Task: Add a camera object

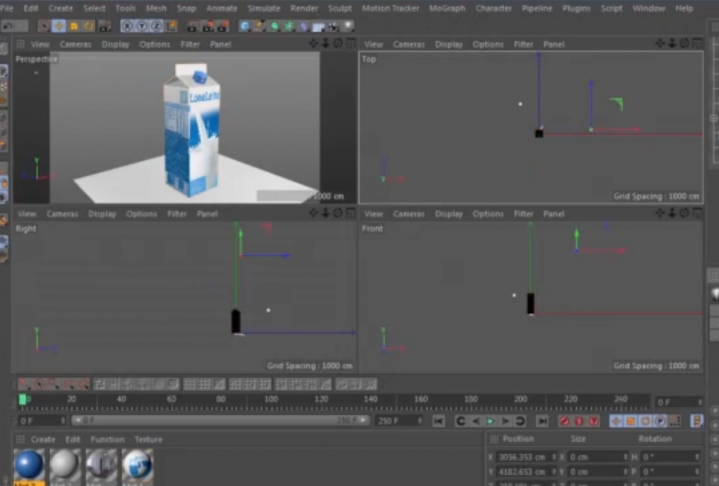Action: pos(333,26)
